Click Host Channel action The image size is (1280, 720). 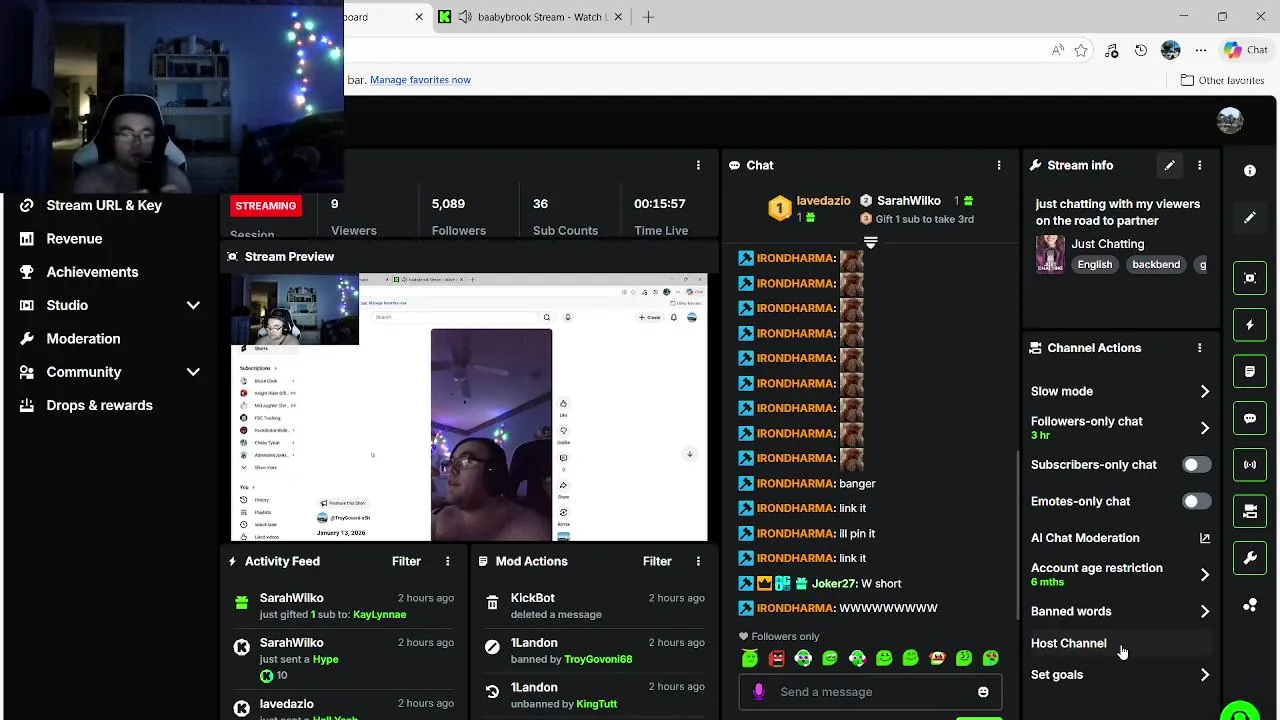click(x=1068, y=643)
